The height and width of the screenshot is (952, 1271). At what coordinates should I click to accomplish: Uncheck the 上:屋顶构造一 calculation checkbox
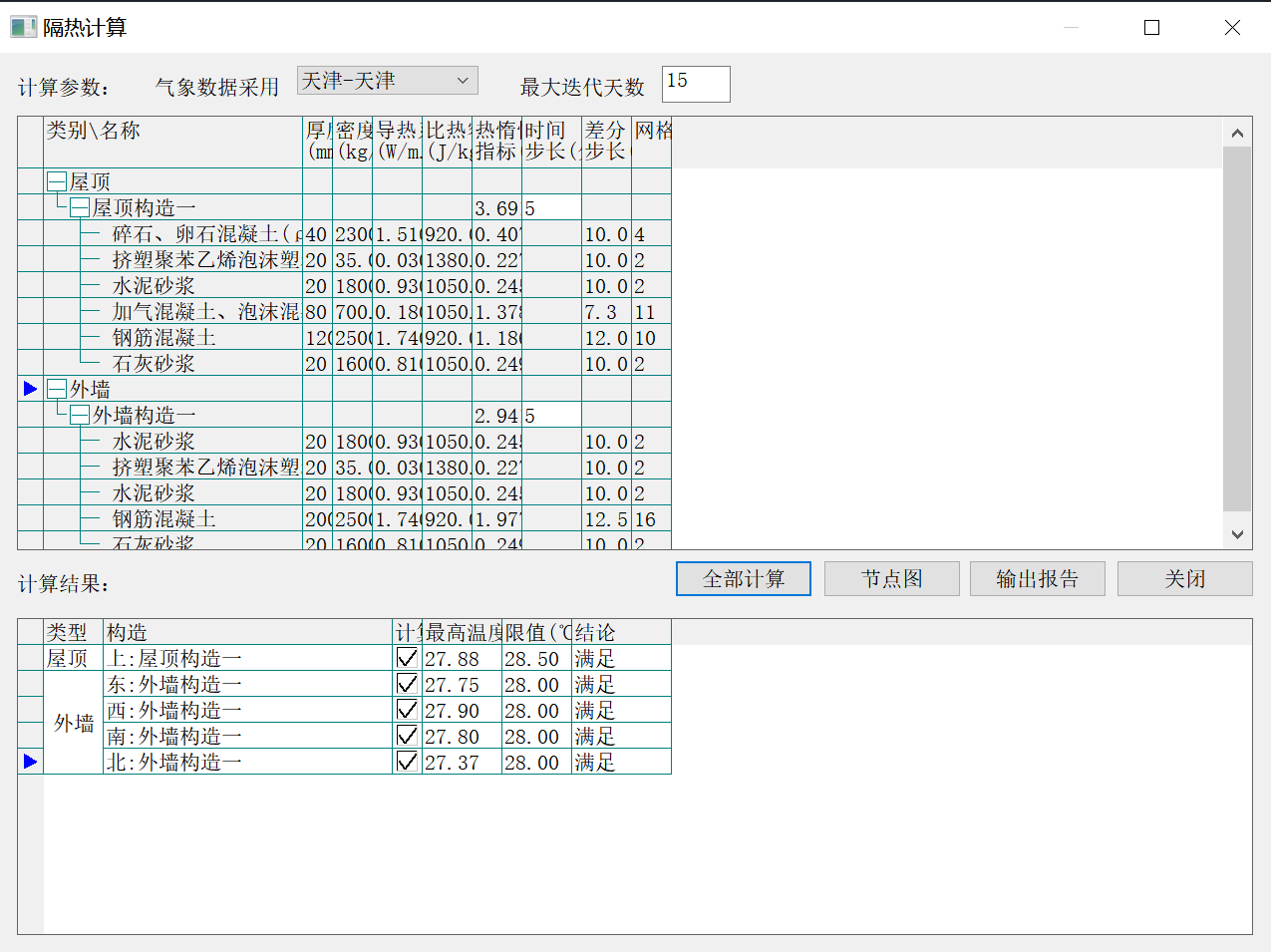(x=407, y=658)
